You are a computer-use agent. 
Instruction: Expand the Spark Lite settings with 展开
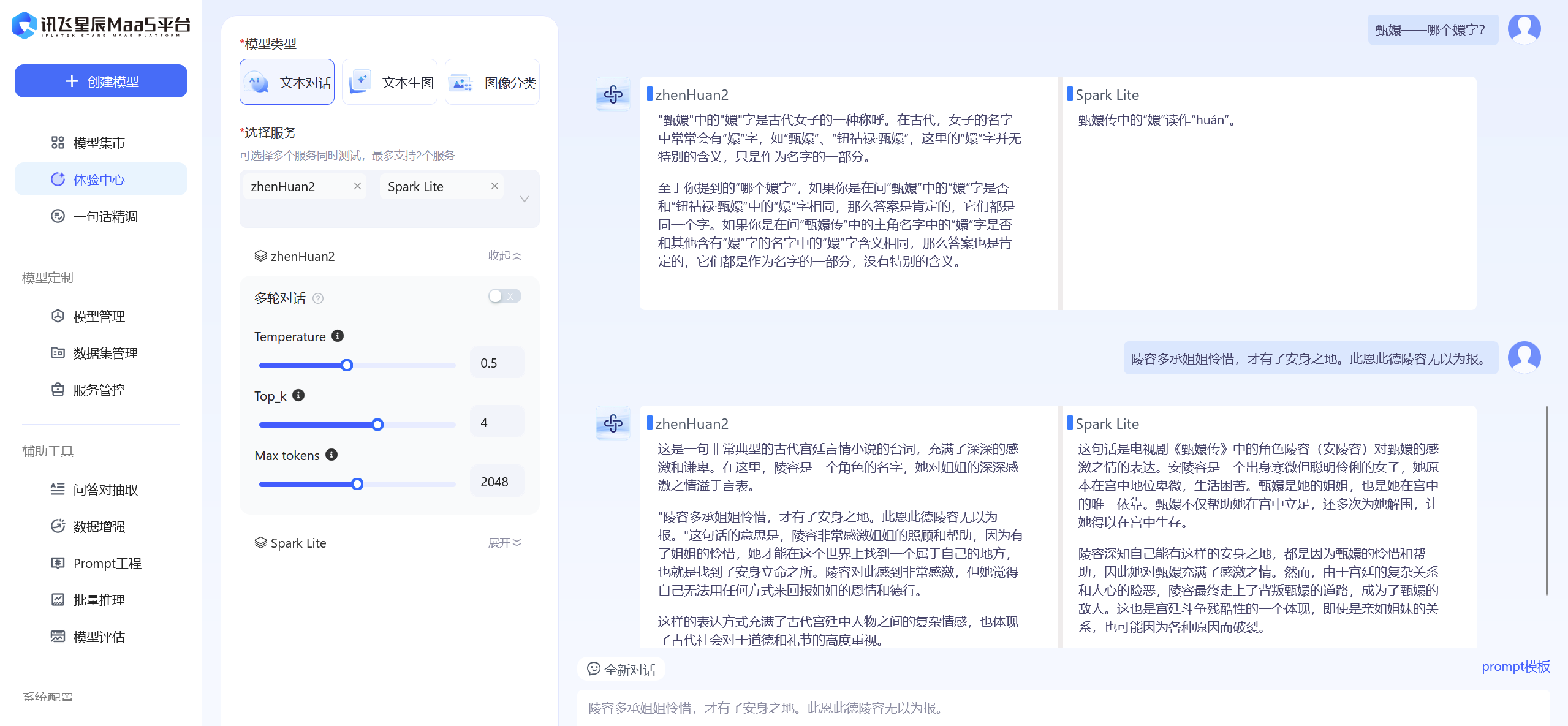(x=504, y=543)
